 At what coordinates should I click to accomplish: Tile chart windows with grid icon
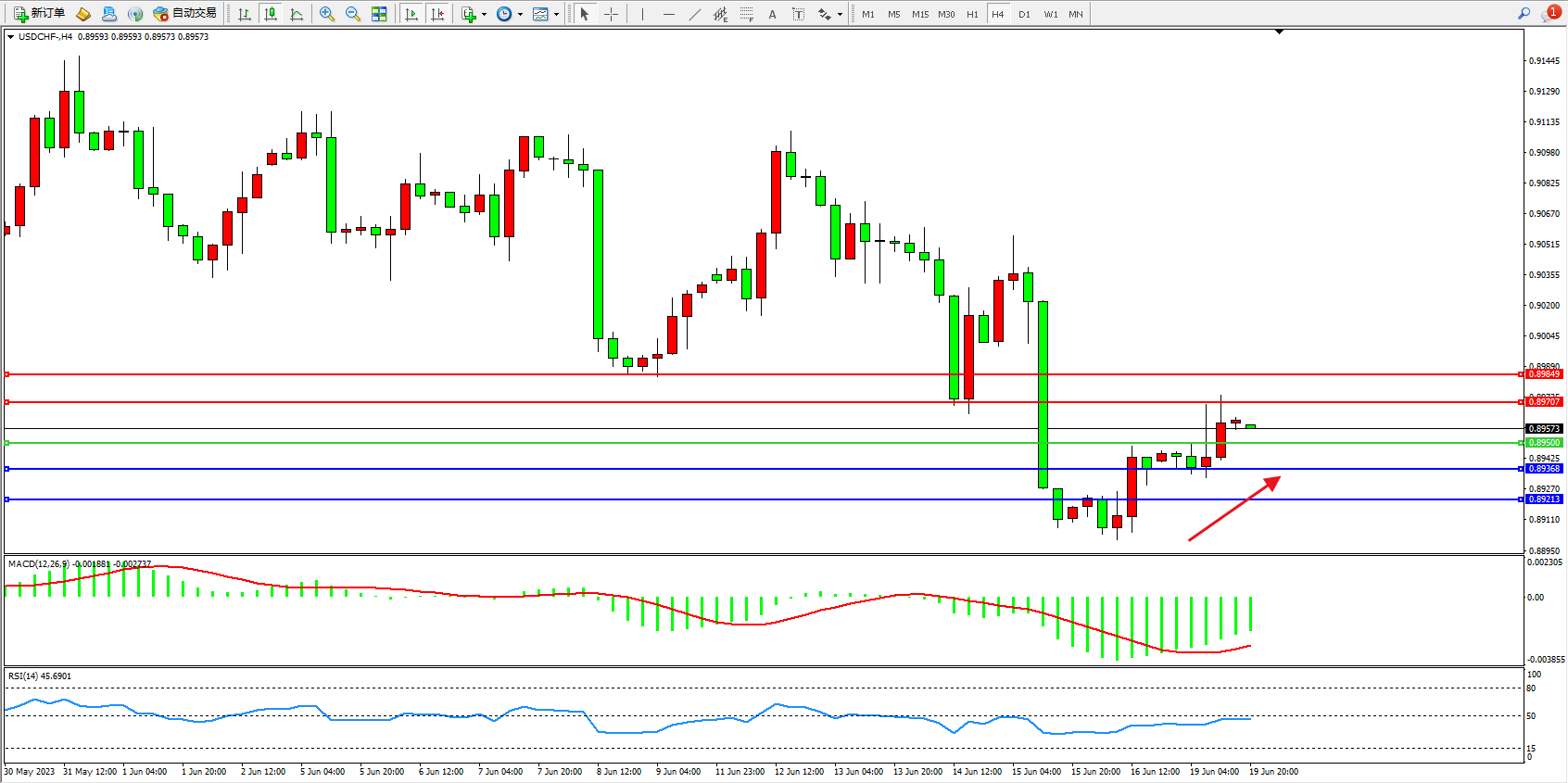pyautogui.click(x=379, y=14)
